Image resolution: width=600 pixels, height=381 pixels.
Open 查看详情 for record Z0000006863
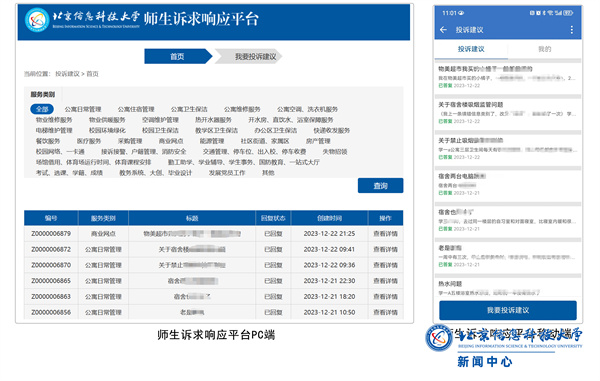(385, 296)
